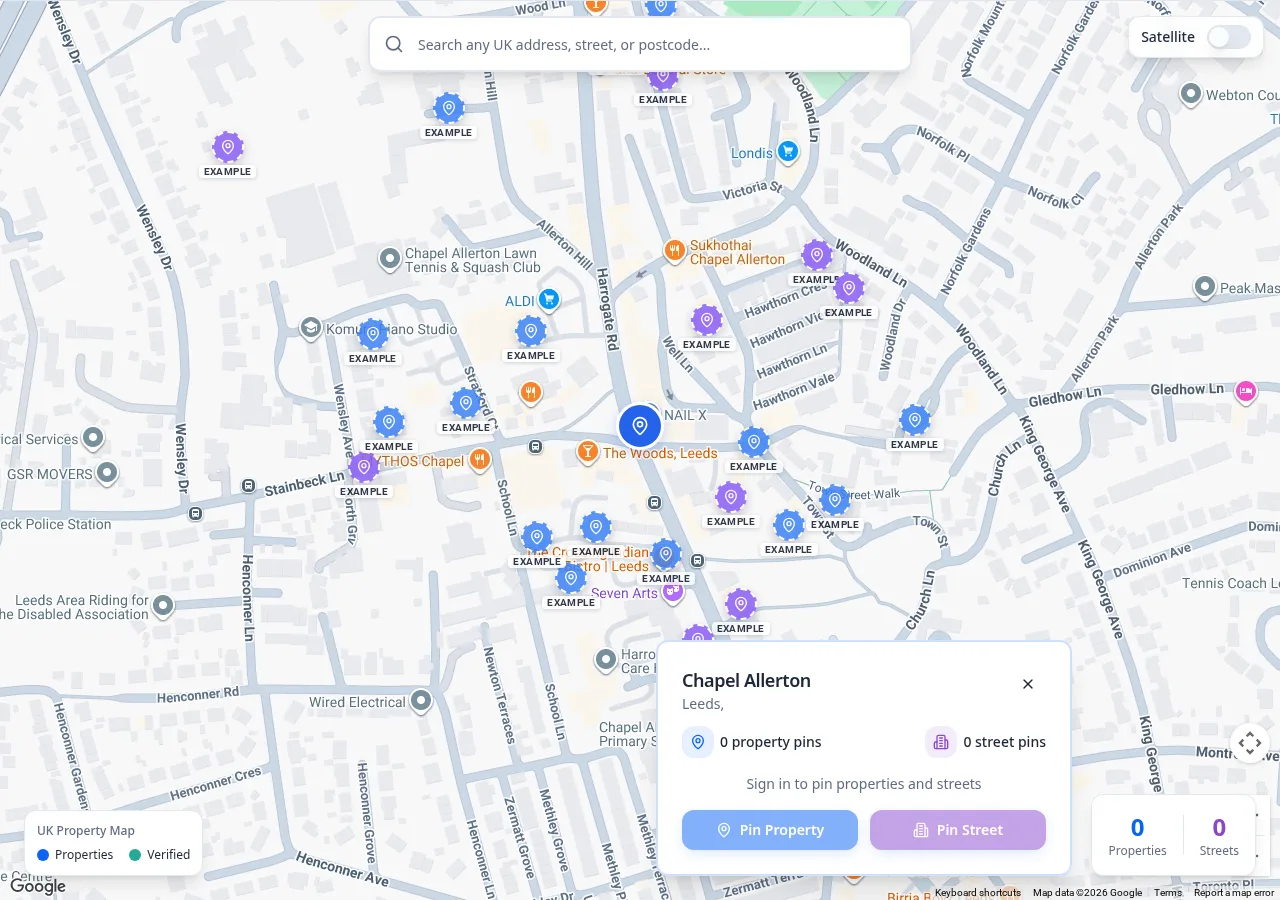Click the blue Properties legend dot

(x=43, y=855)
